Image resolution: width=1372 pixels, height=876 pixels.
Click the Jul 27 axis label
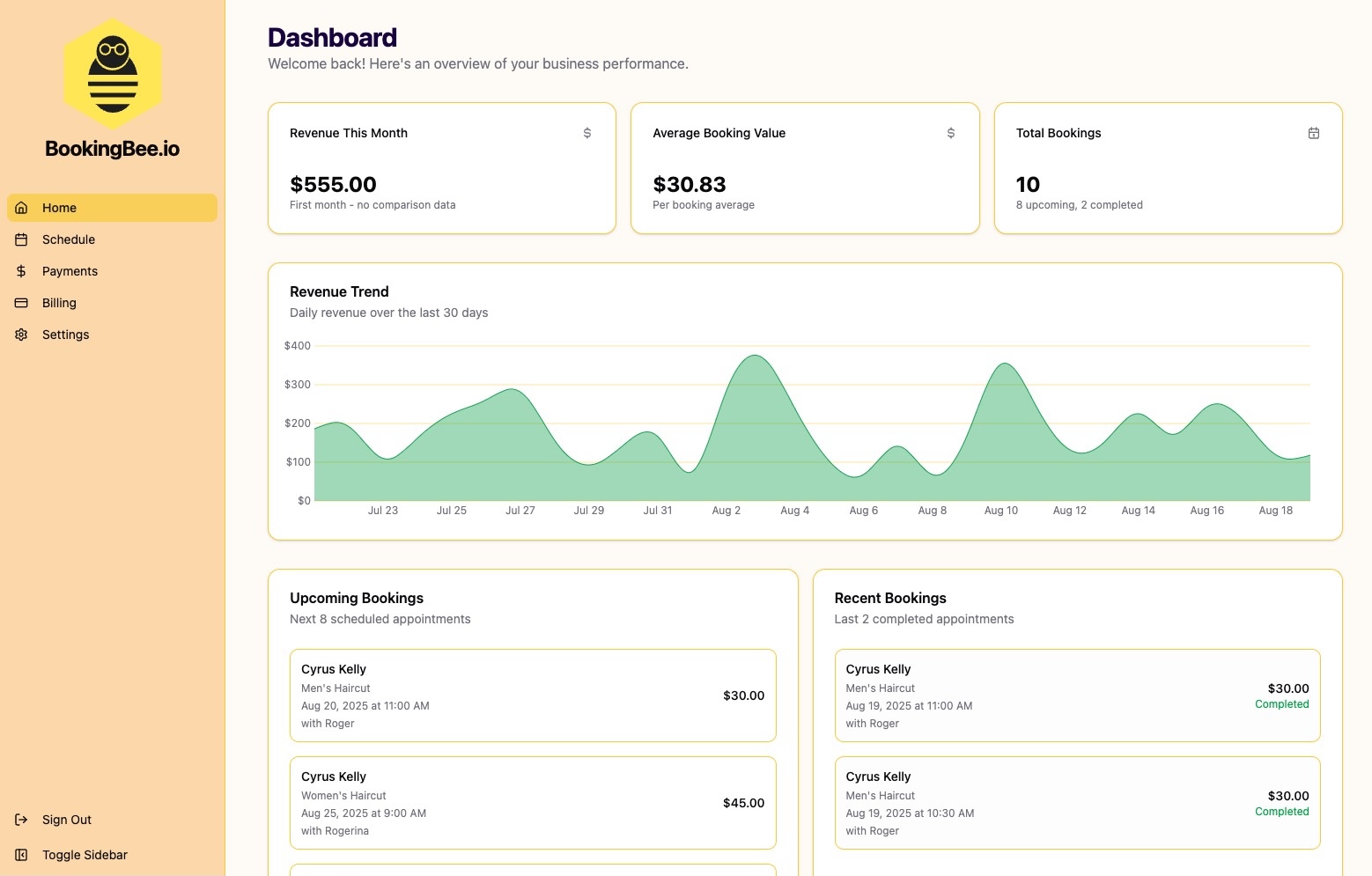pos(520,511)
